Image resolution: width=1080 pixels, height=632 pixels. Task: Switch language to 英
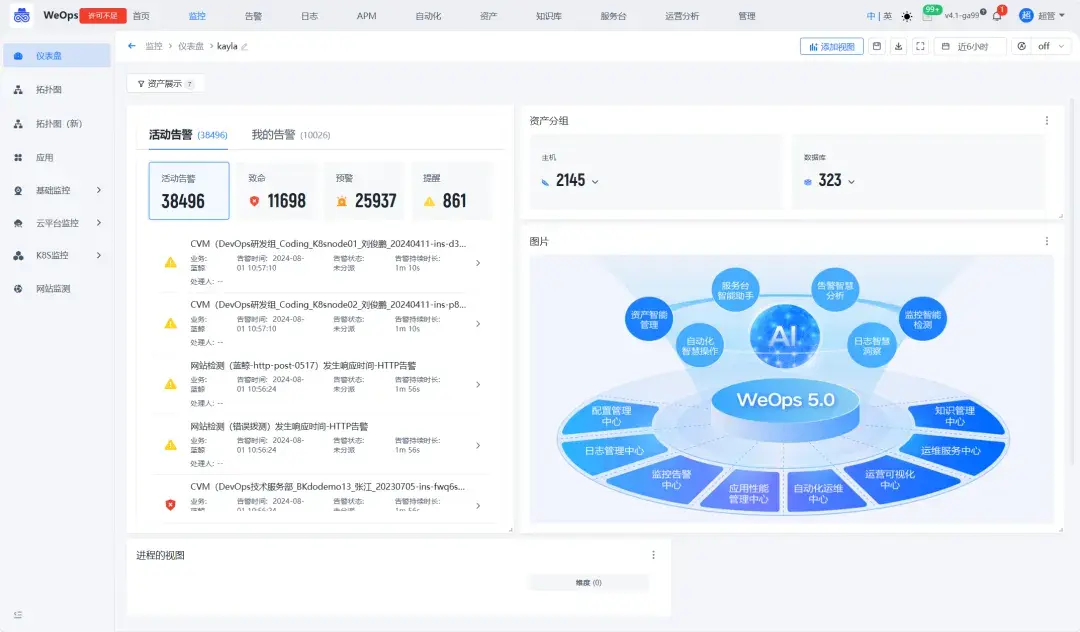887,16
